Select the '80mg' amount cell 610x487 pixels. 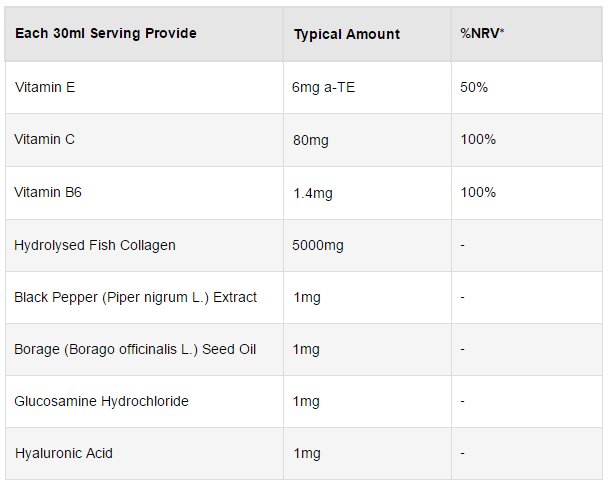pos(310,140)
